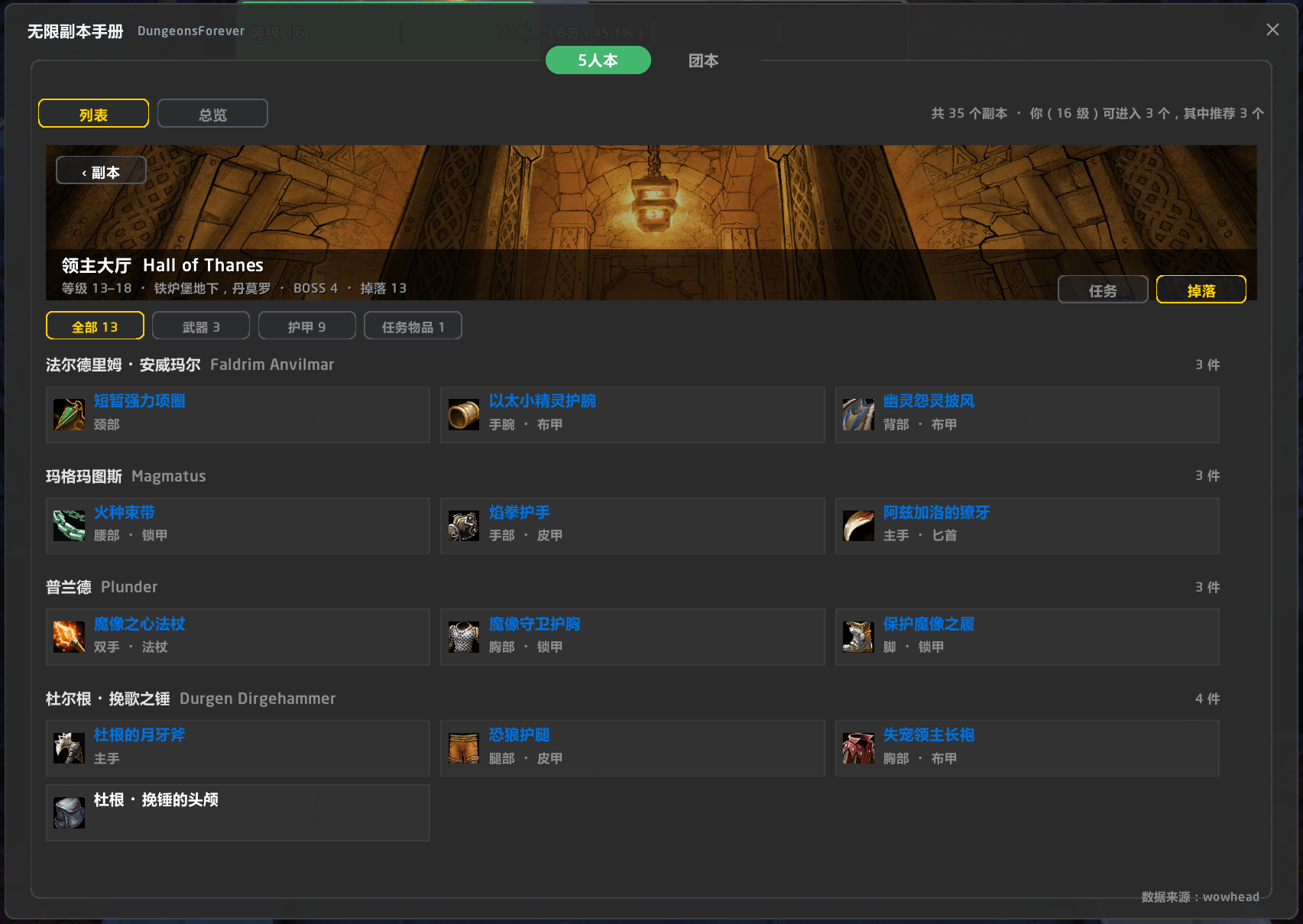This screenshot has width=1303, height=924.
Task: Switch to the 5人本 tab
Action: [x=598, y=60]
